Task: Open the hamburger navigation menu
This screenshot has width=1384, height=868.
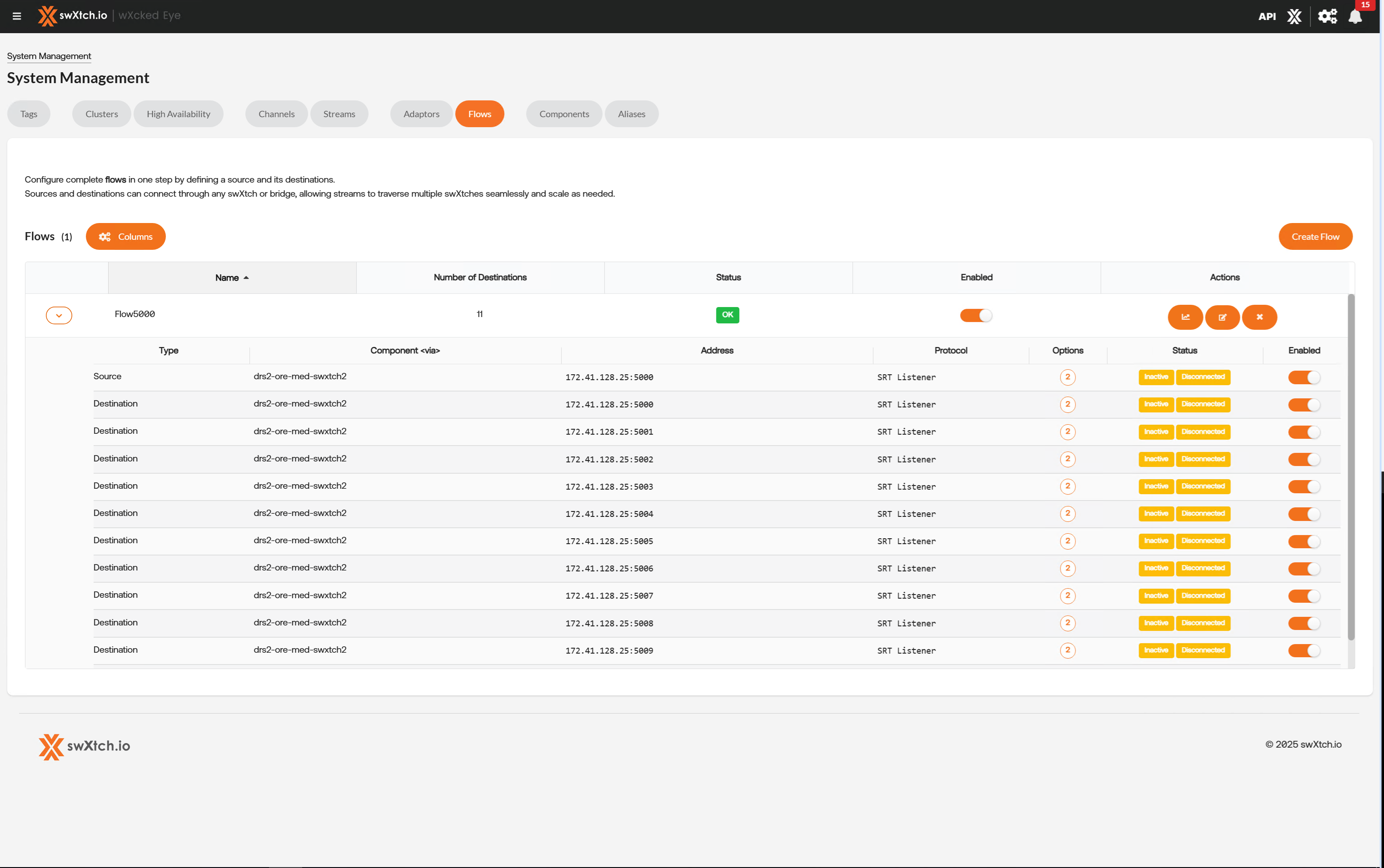Action: 17,16
